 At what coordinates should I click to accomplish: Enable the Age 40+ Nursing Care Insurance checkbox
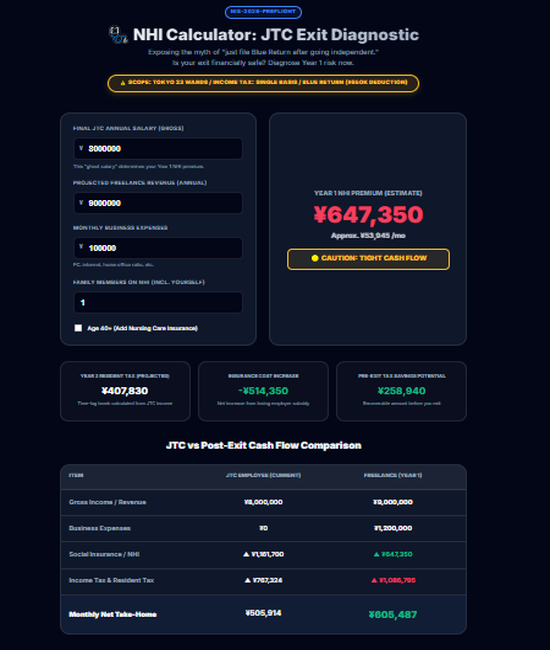click(x=78, y=328)
